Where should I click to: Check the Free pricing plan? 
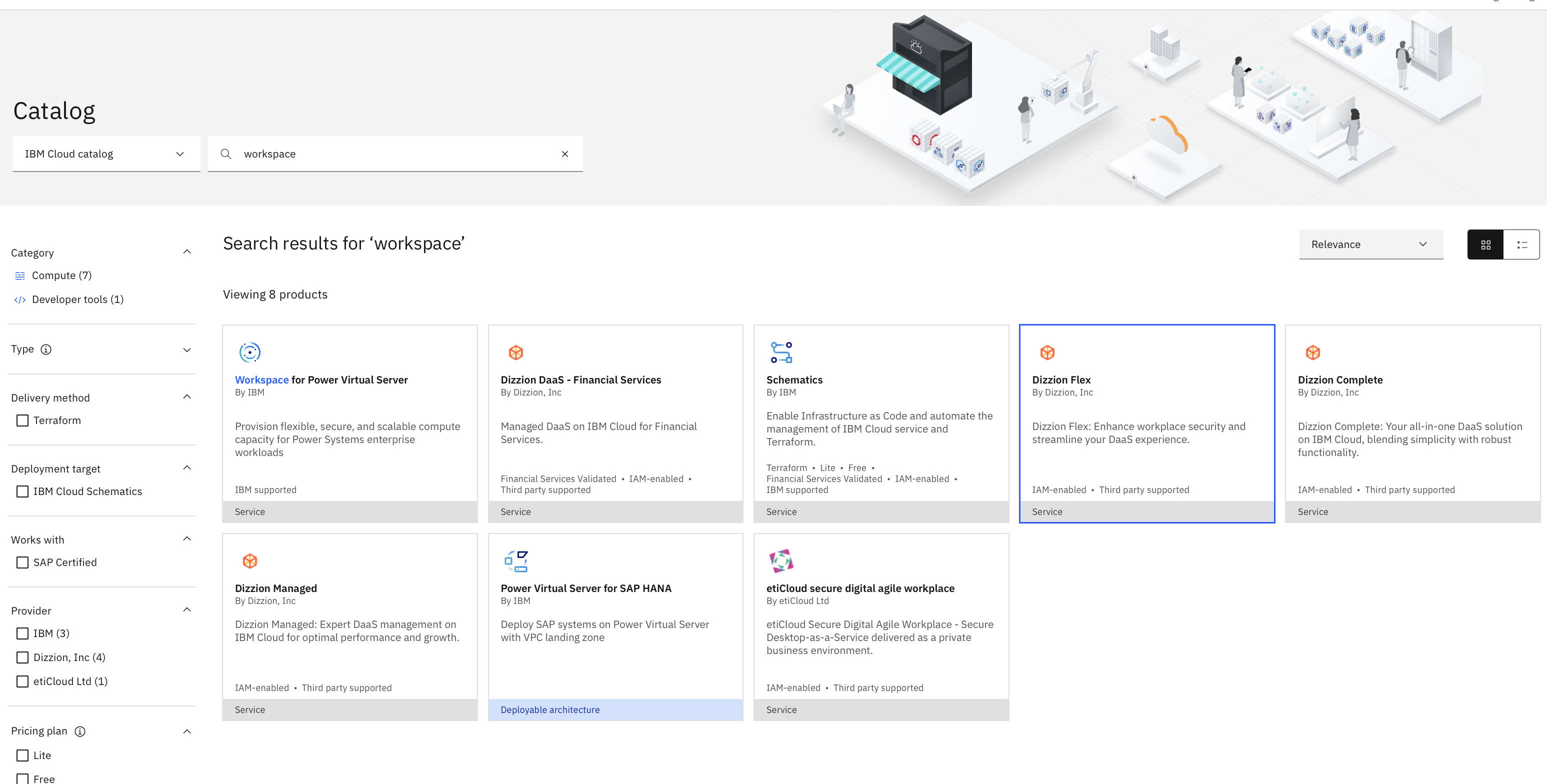pos(22,778)
